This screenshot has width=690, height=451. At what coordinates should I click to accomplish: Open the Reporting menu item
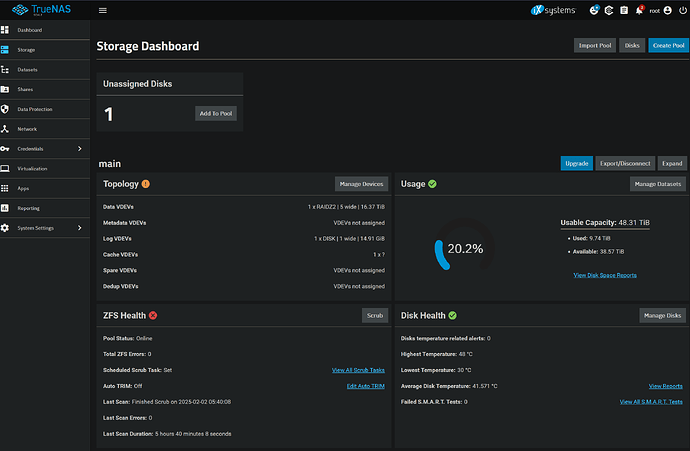(45, 208)
